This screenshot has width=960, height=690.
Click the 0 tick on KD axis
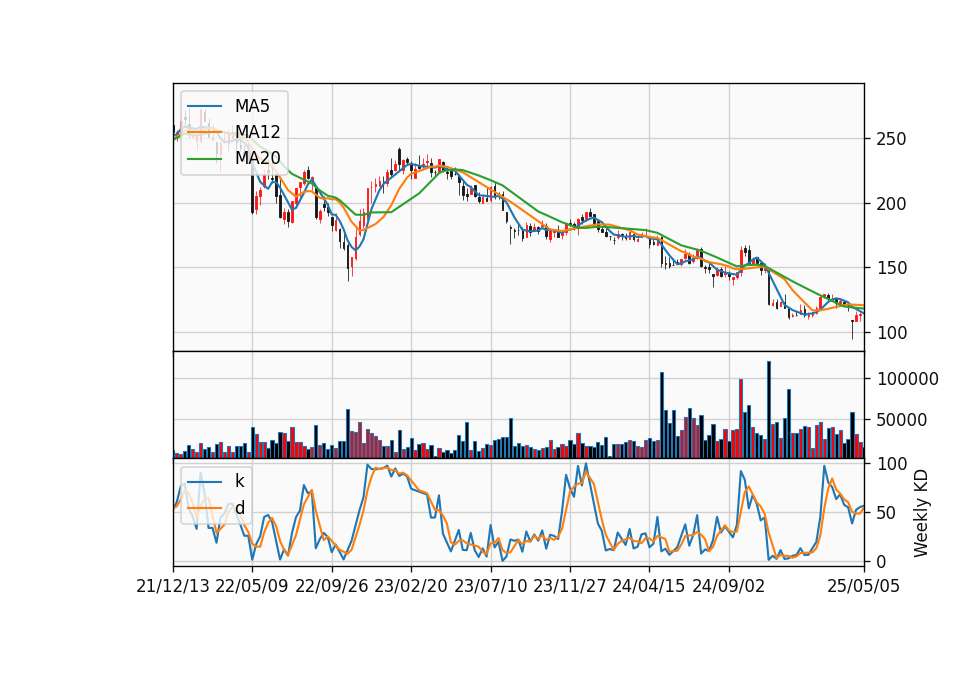(x=880, y=561)
